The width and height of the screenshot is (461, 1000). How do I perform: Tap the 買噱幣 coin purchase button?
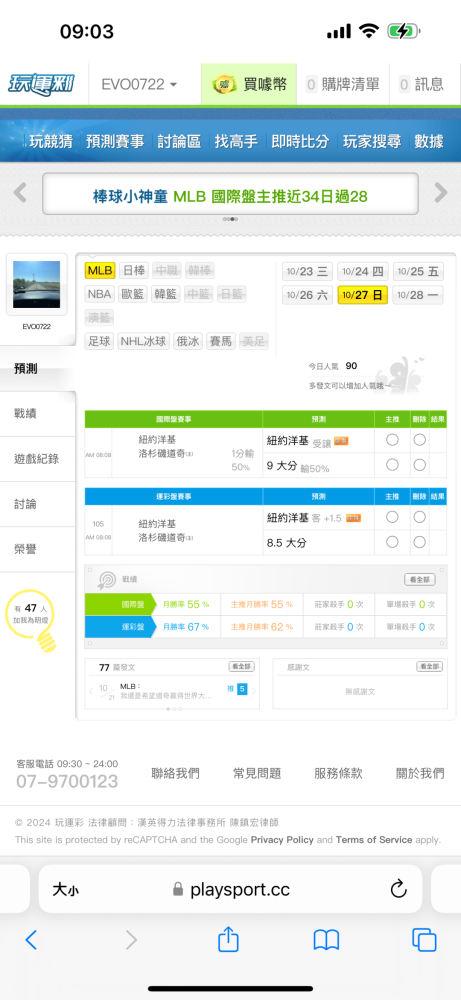click(249, 84)
